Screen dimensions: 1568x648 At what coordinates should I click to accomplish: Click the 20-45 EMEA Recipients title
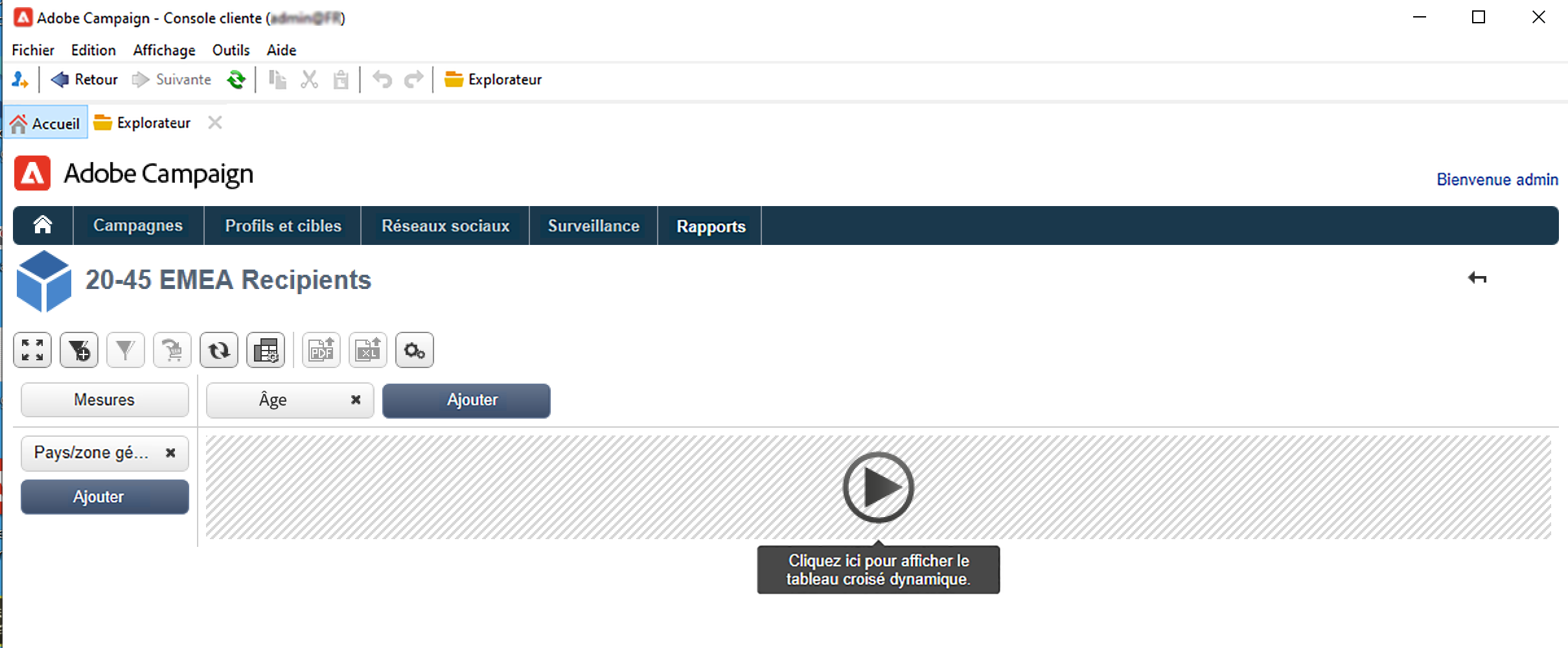pos(228,280)
